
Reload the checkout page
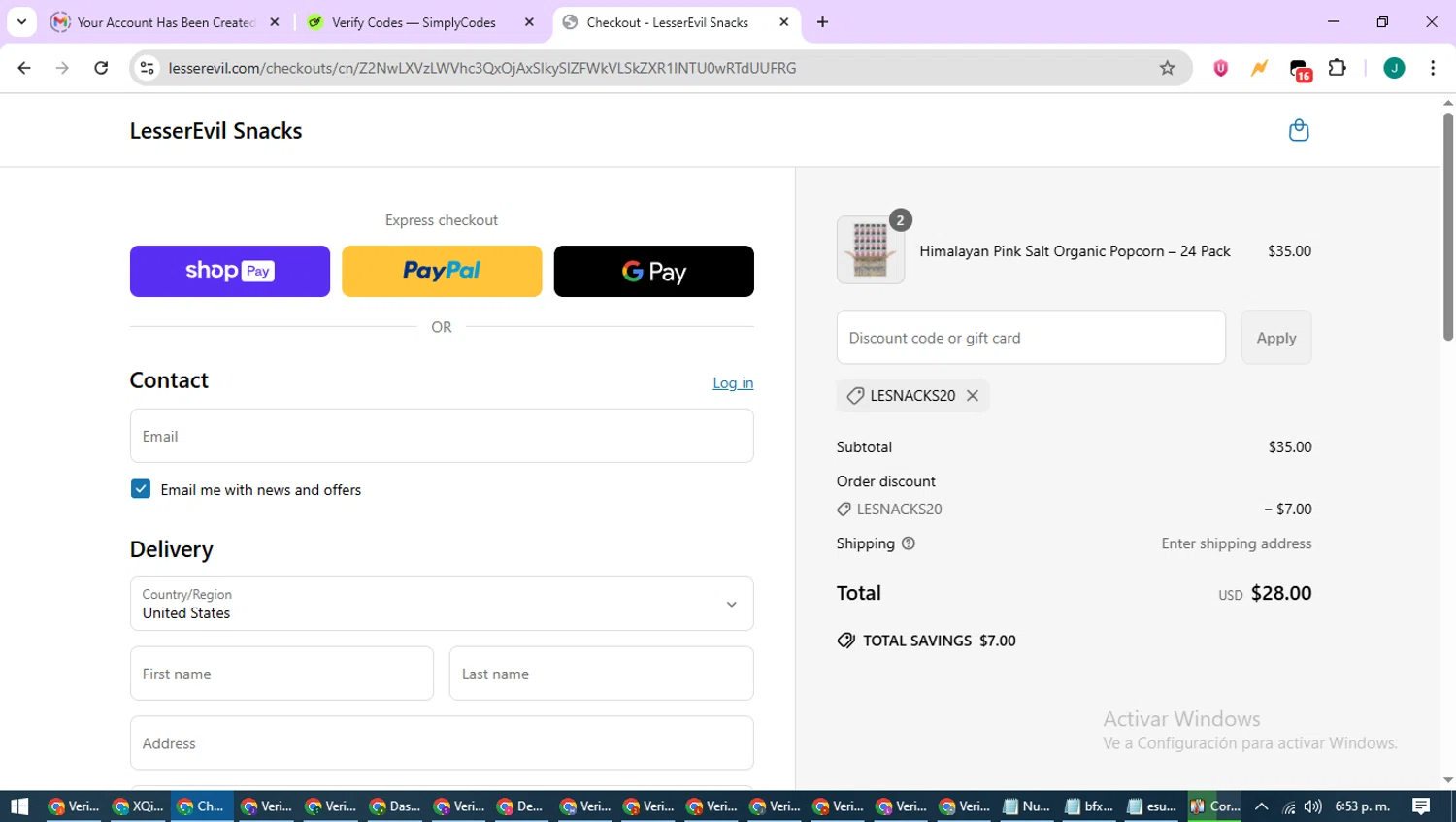point(101,68)
